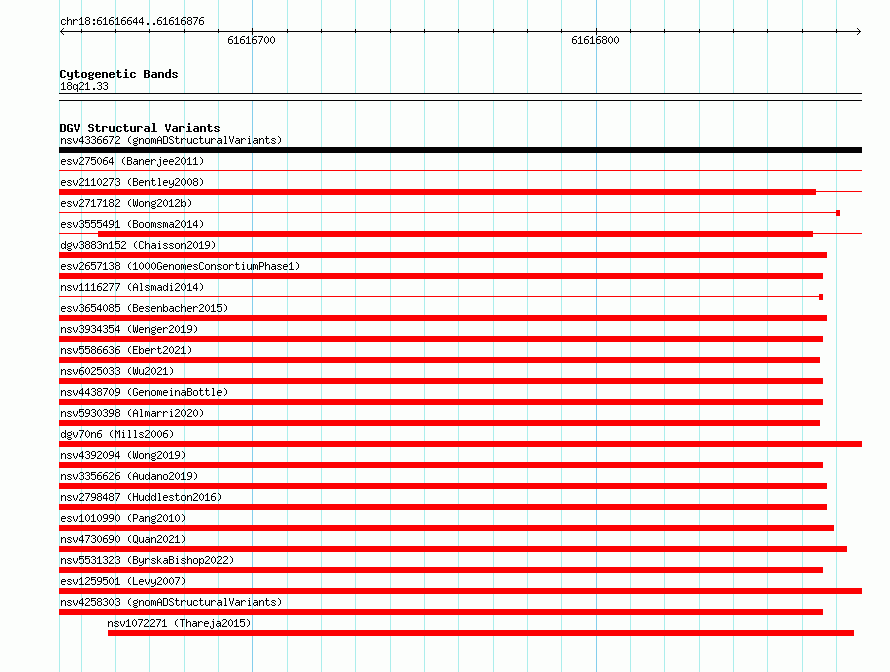Click the chr18:61616644..61616876 region label

pos(132,22)
